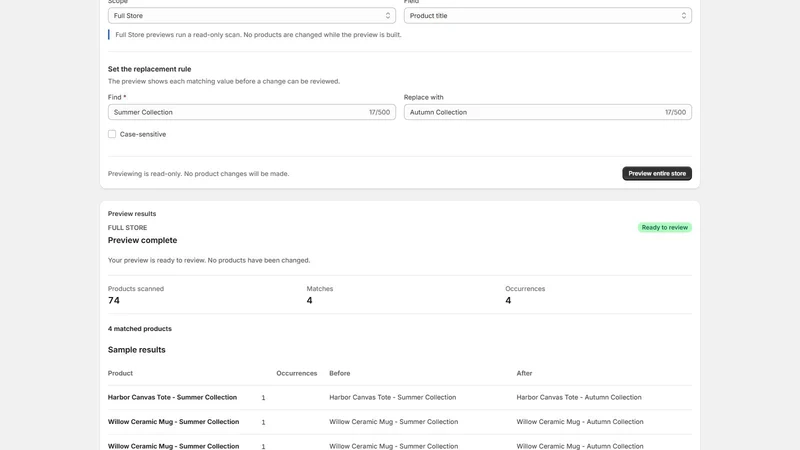
Task: Click the Full Store read-only scan notice
Action: [x=258, y=35]
